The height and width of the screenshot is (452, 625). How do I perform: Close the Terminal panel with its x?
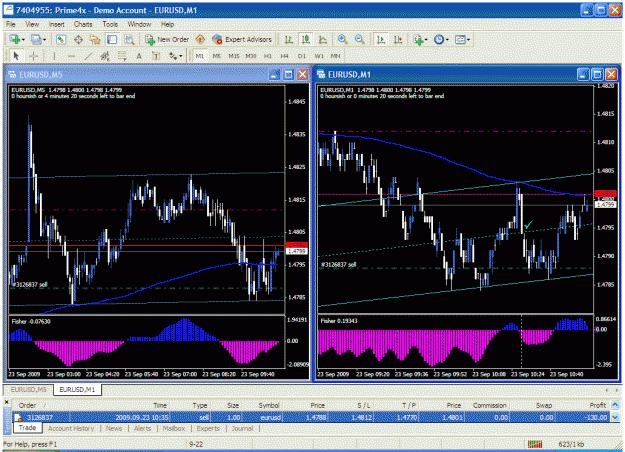pyautogui.click(x=6, y=403)
